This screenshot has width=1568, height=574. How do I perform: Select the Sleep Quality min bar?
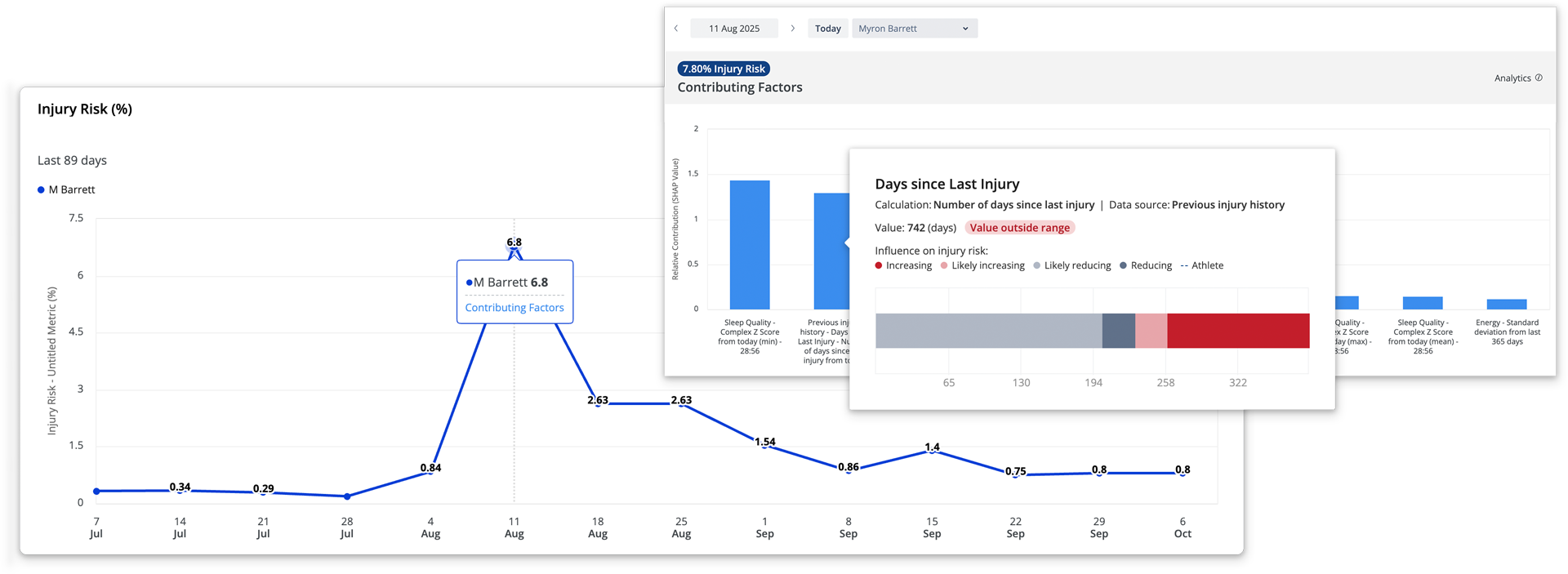[750, 245]
